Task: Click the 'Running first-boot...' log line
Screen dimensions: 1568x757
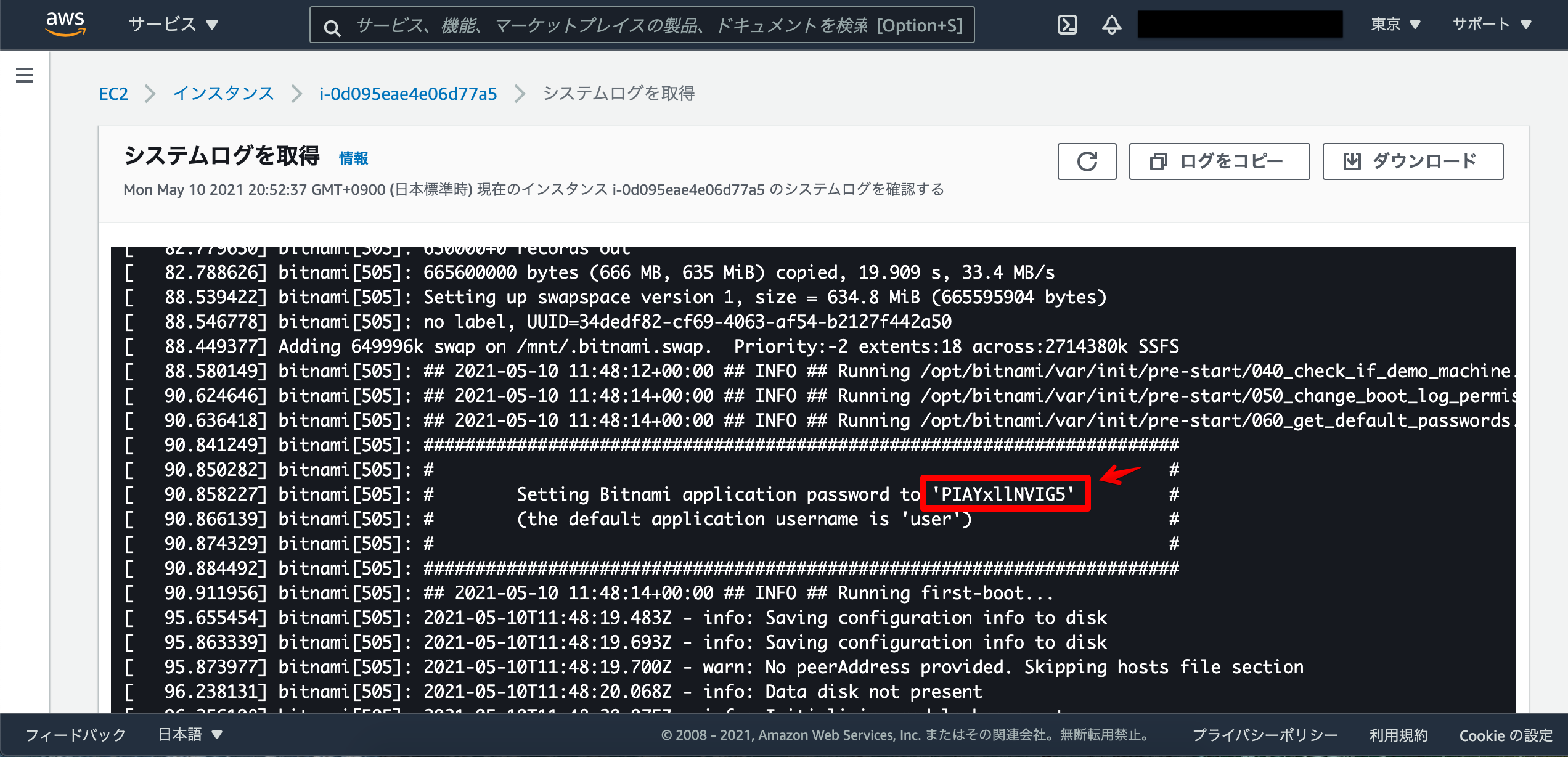Action: pos(589,593)
